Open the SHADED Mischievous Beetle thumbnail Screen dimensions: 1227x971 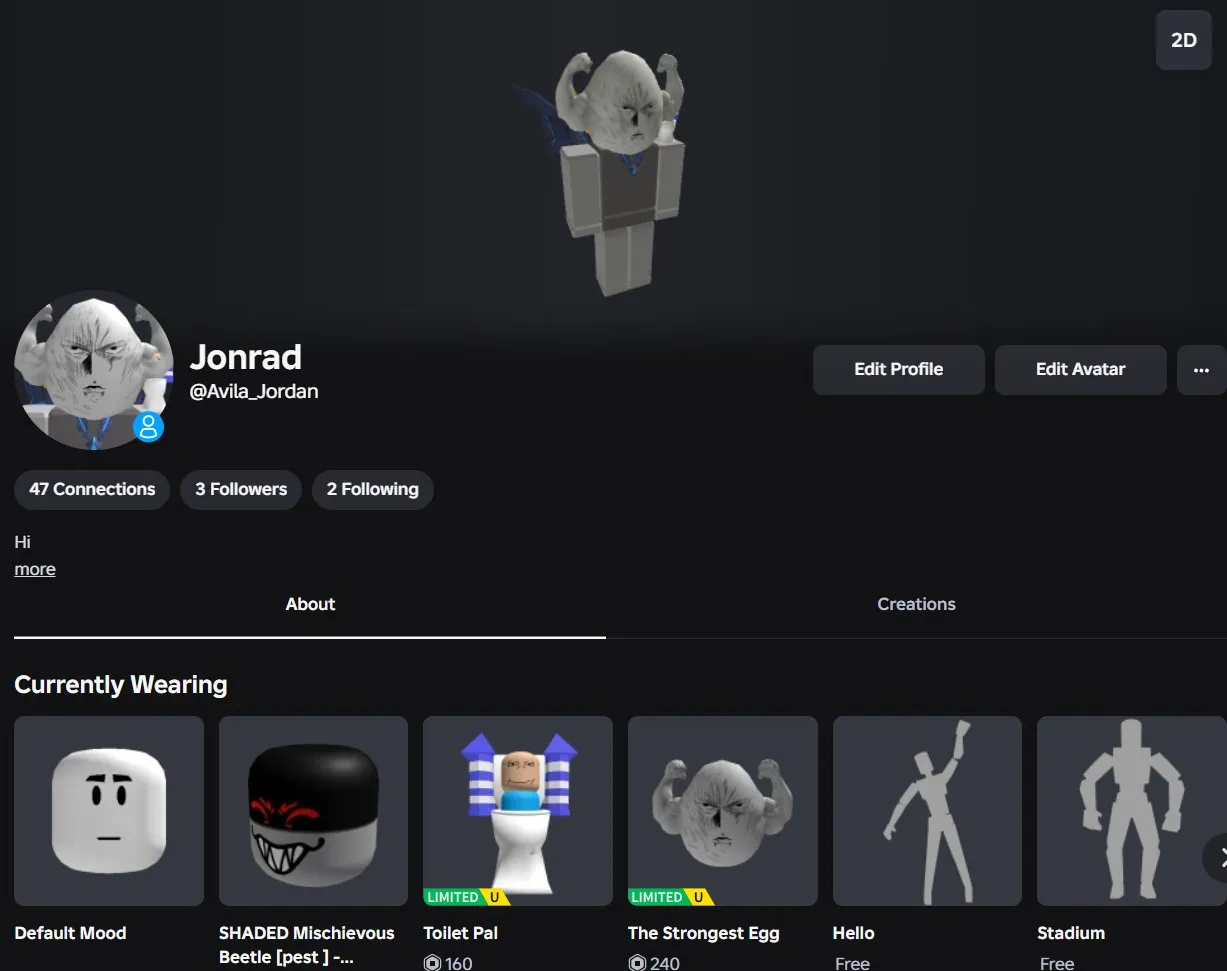pyautogui.click(x=314, y=811)
